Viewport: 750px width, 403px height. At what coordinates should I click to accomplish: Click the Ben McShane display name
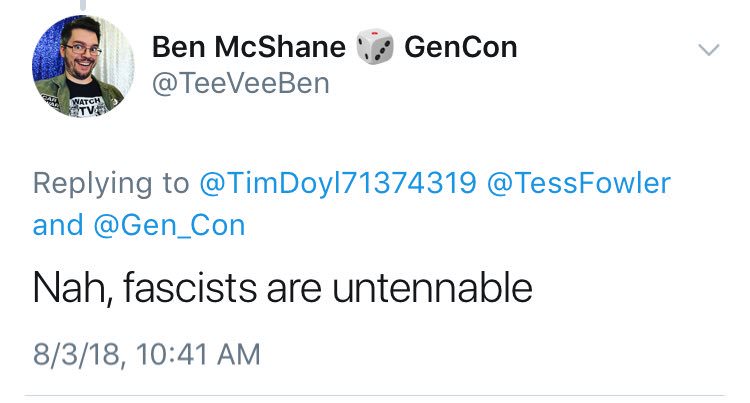(x=249, y=47)
